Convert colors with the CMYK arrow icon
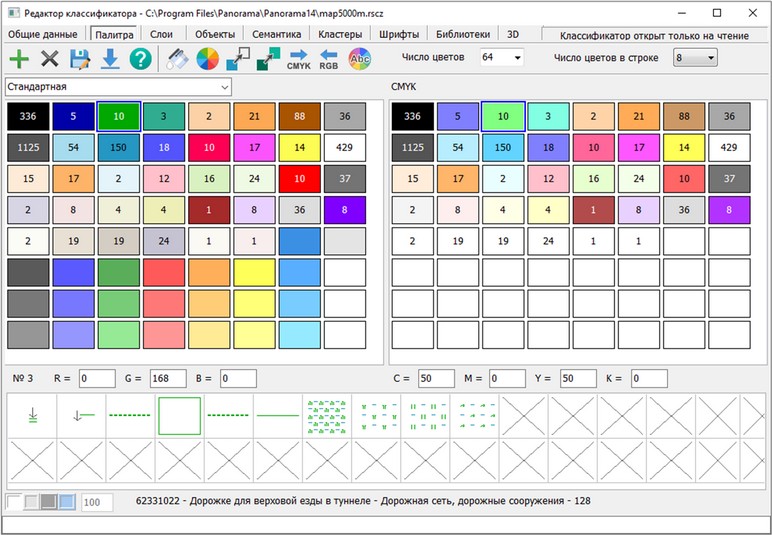This screenshot has width=772, height=535. [x=298, y=60]
